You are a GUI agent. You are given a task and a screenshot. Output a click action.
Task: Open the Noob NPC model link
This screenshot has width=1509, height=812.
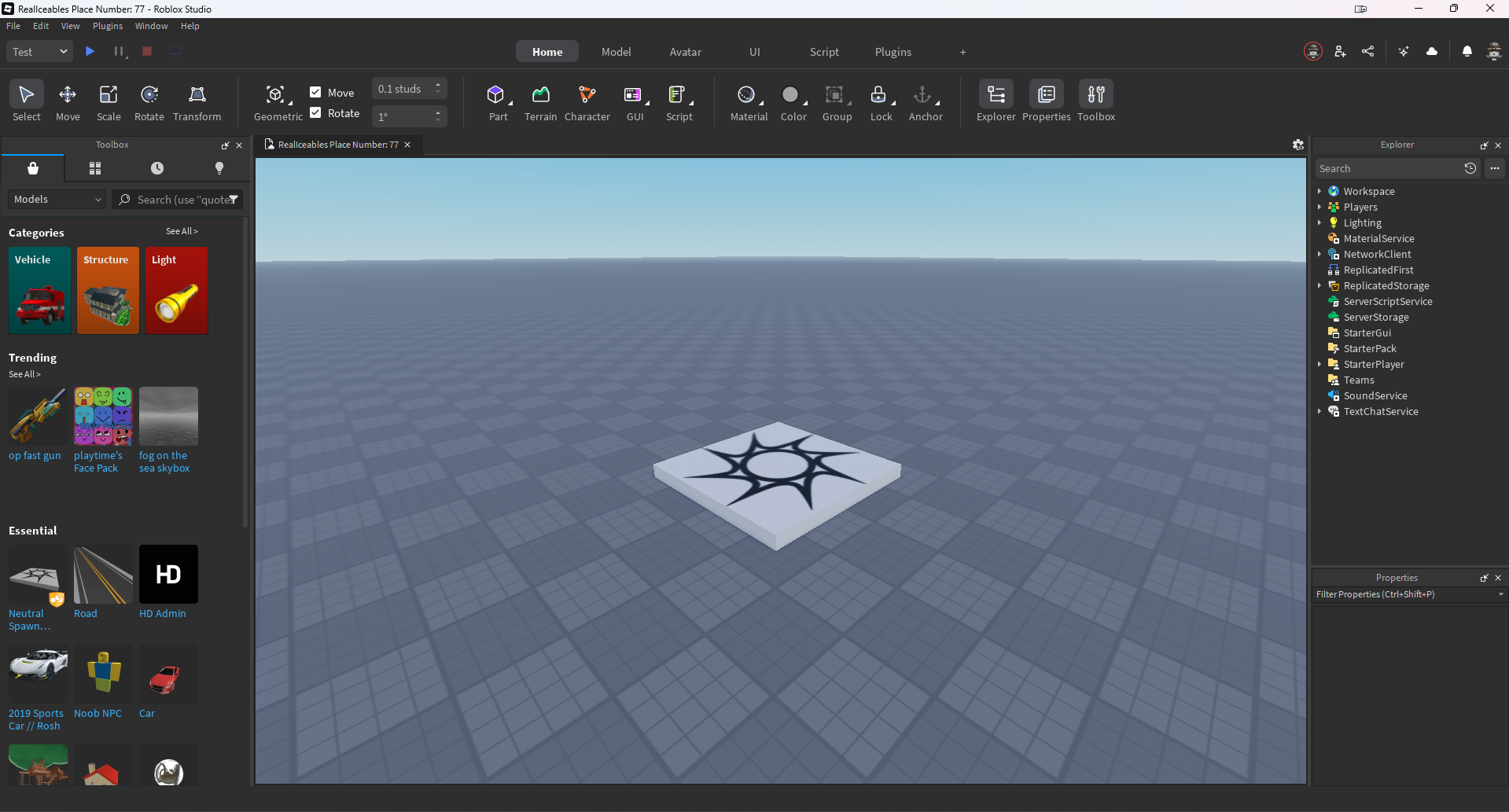pos(98,714)
